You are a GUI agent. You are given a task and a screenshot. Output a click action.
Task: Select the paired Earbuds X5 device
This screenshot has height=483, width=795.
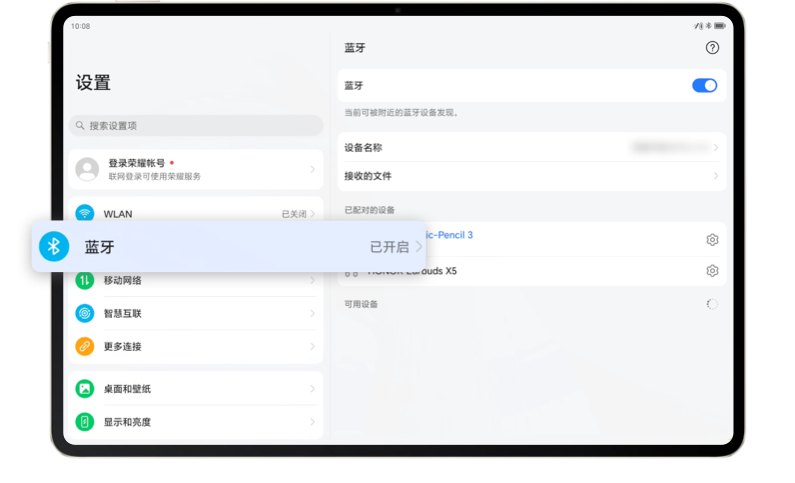coord(531,271)
